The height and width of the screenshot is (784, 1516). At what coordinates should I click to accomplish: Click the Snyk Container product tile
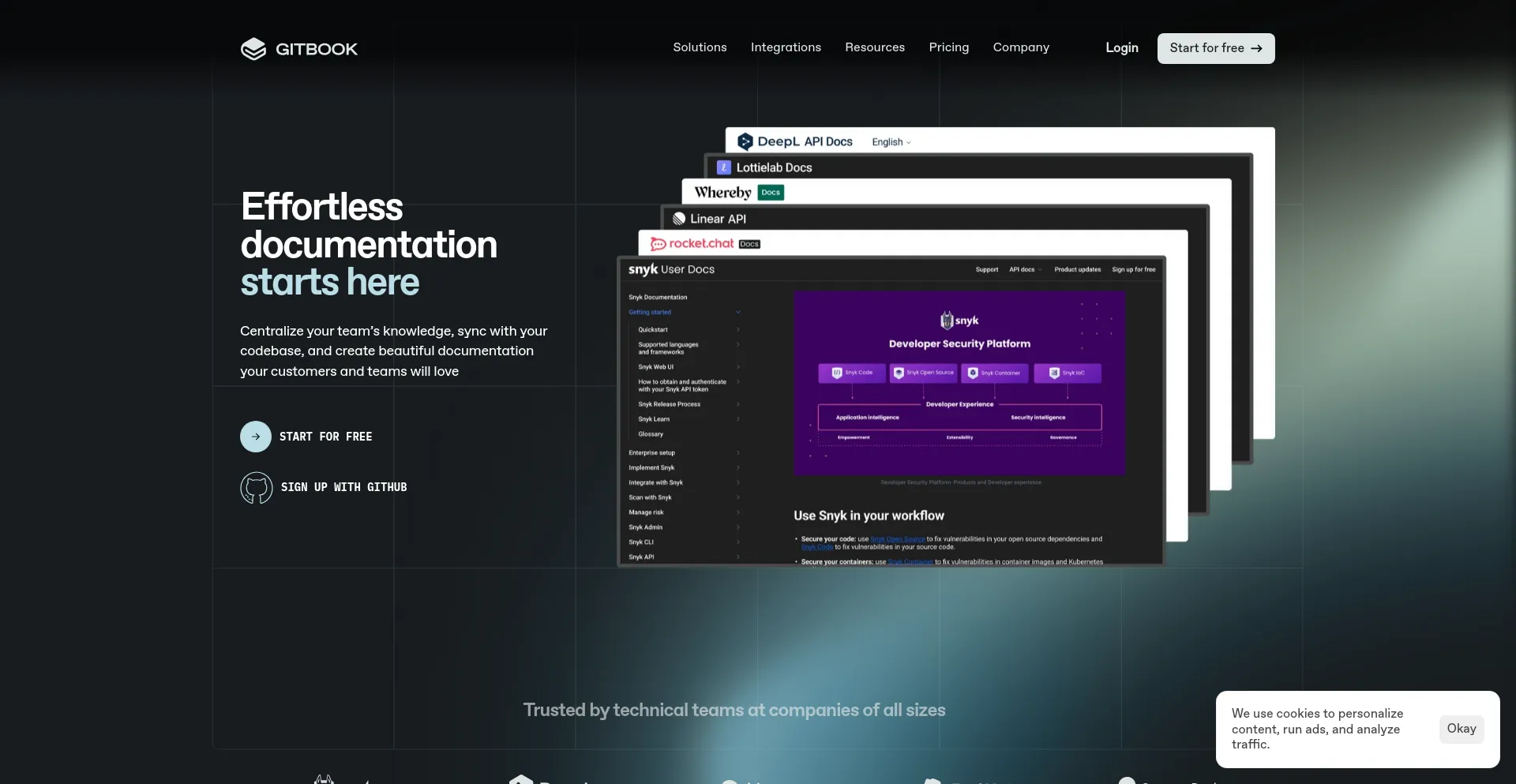(x=995, y=373)
